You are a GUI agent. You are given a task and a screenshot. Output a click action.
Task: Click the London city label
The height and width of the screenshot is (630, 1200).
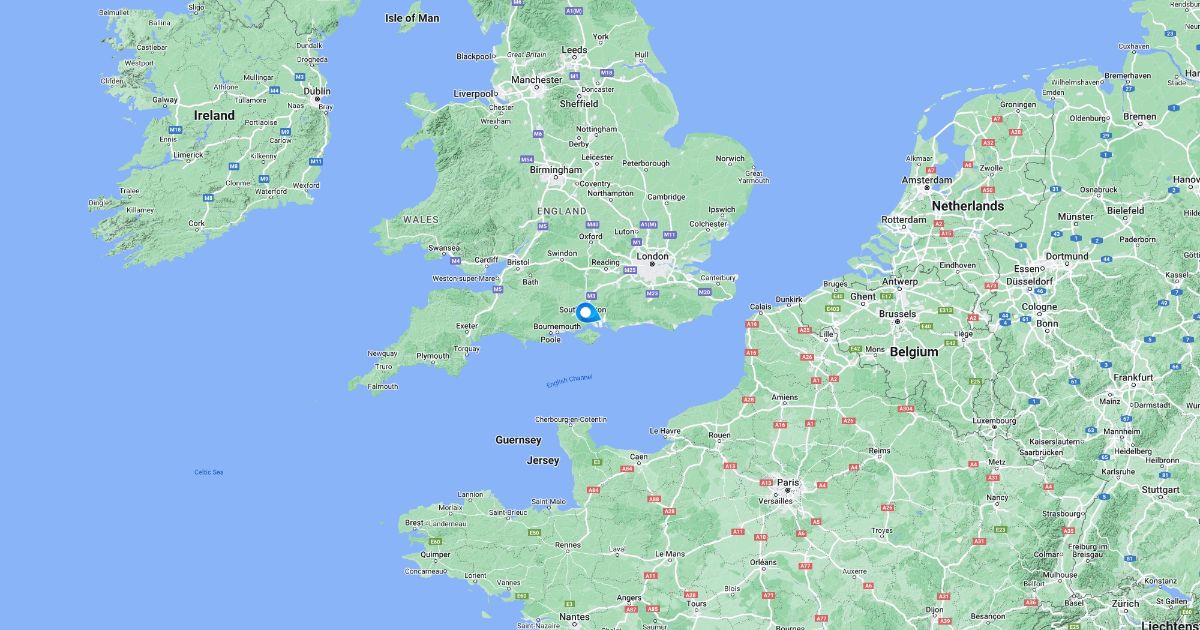653,256
